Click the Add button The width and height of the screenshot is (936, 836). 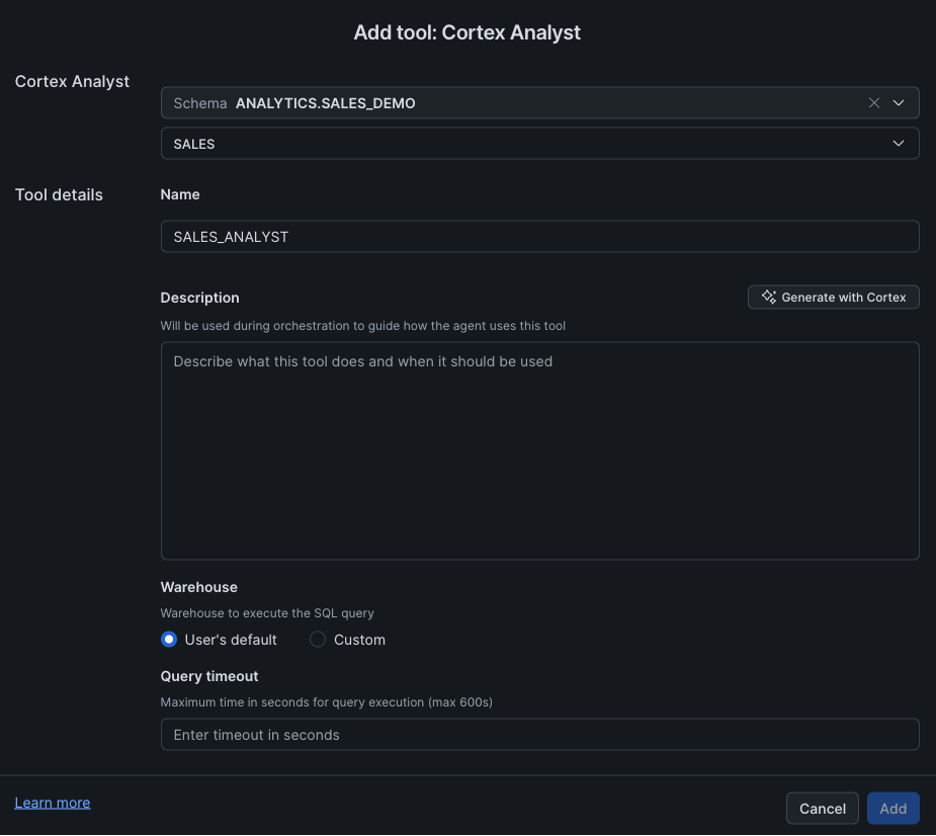click(893, 809)
